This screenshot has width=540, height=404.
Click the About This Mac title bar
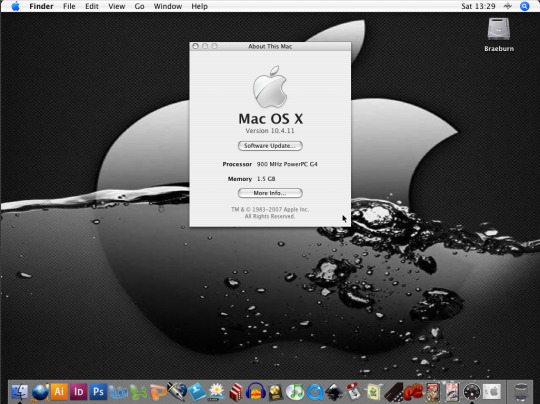tap(270, 46)
